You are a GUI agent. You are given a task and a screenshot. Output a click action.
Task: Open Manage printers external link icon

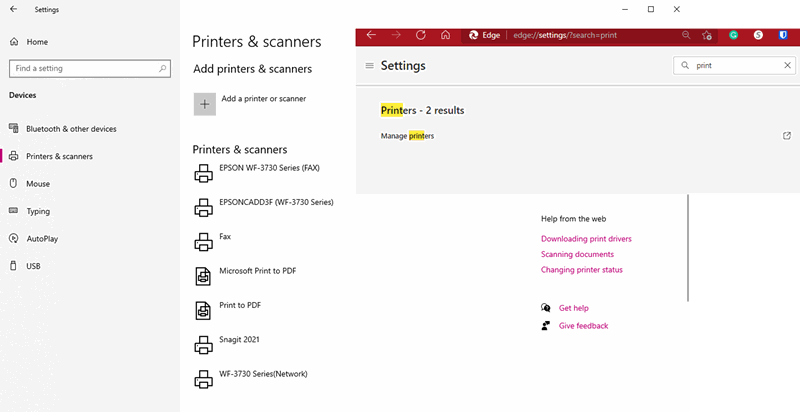point(787,136)
